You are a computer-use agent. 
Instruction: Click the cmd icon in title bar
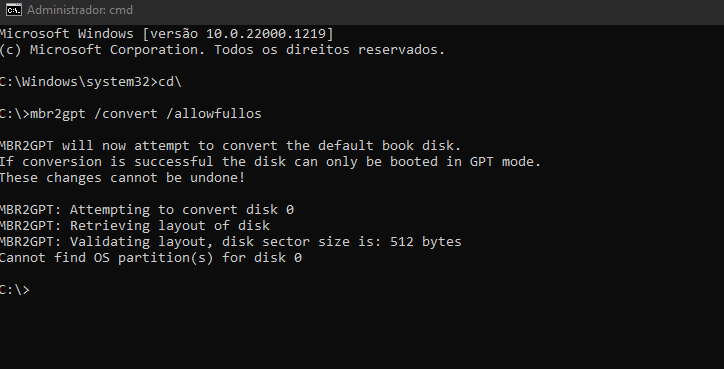[14, 10]
